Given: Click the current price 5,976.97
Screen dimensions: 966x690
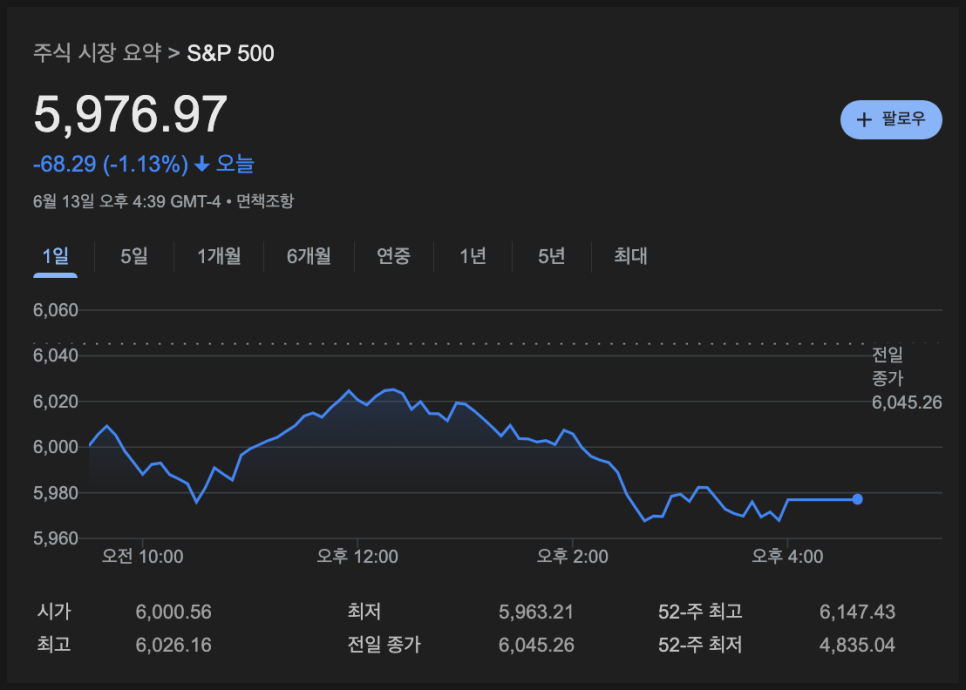Looking at the screenshot, I should tap(131, 114).
